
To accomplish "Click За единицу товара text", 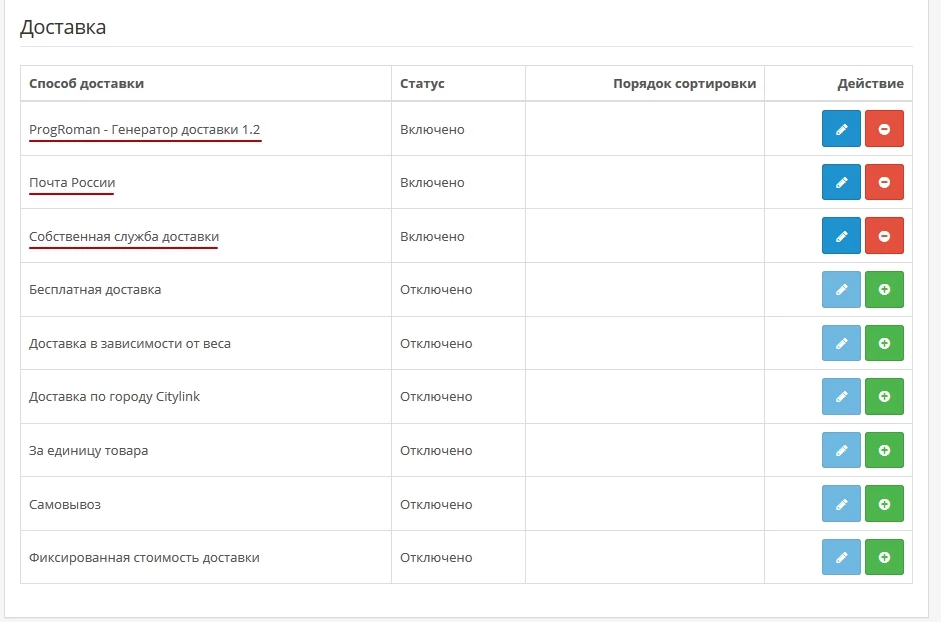I will [88, 450].
